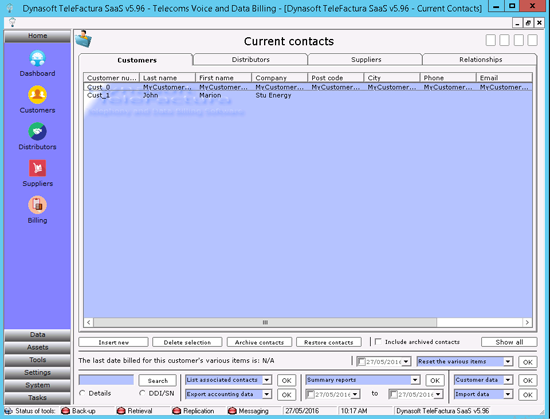Open the Billing icon in sidebar
The width and height of the screenshot is (550, 419).
[38, 205]
